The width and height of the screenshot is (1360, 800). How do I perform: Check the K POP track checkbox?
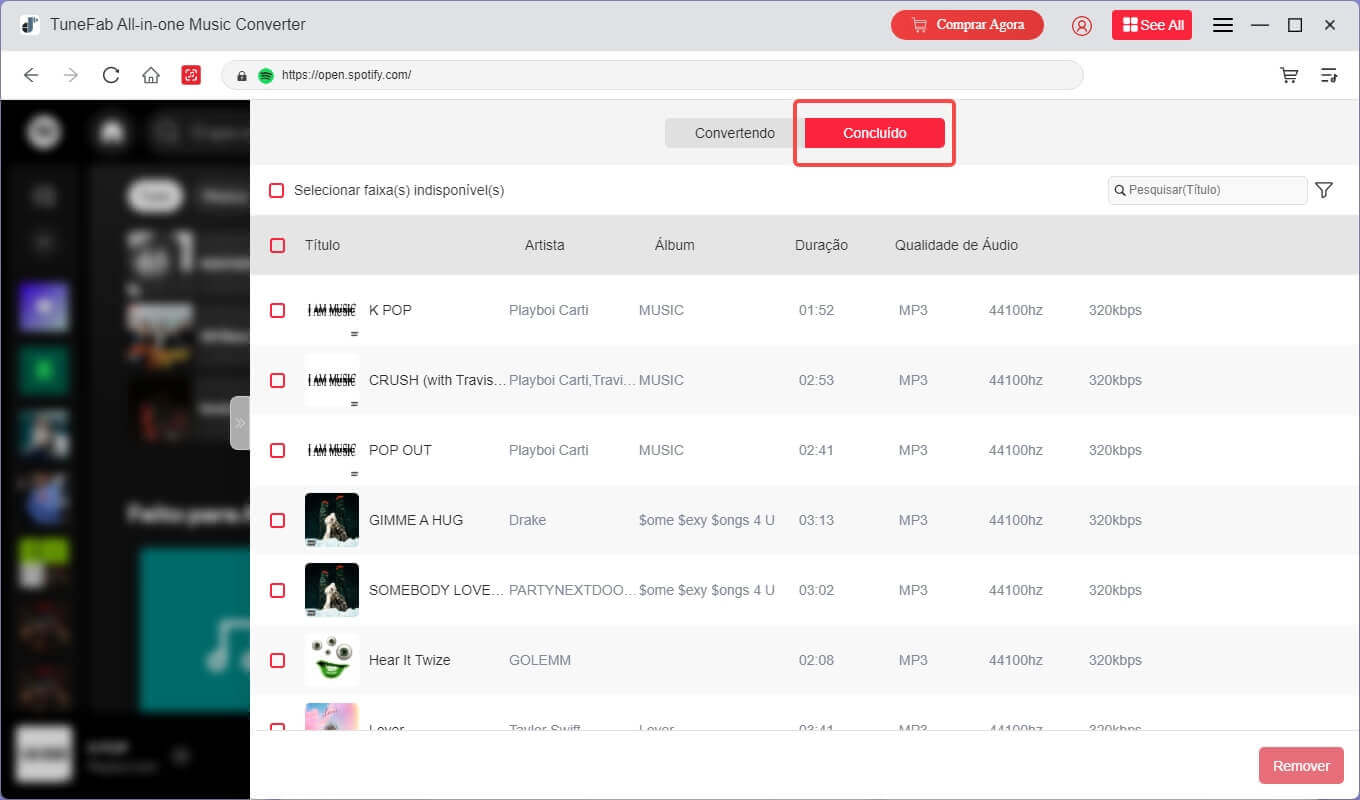277,310
